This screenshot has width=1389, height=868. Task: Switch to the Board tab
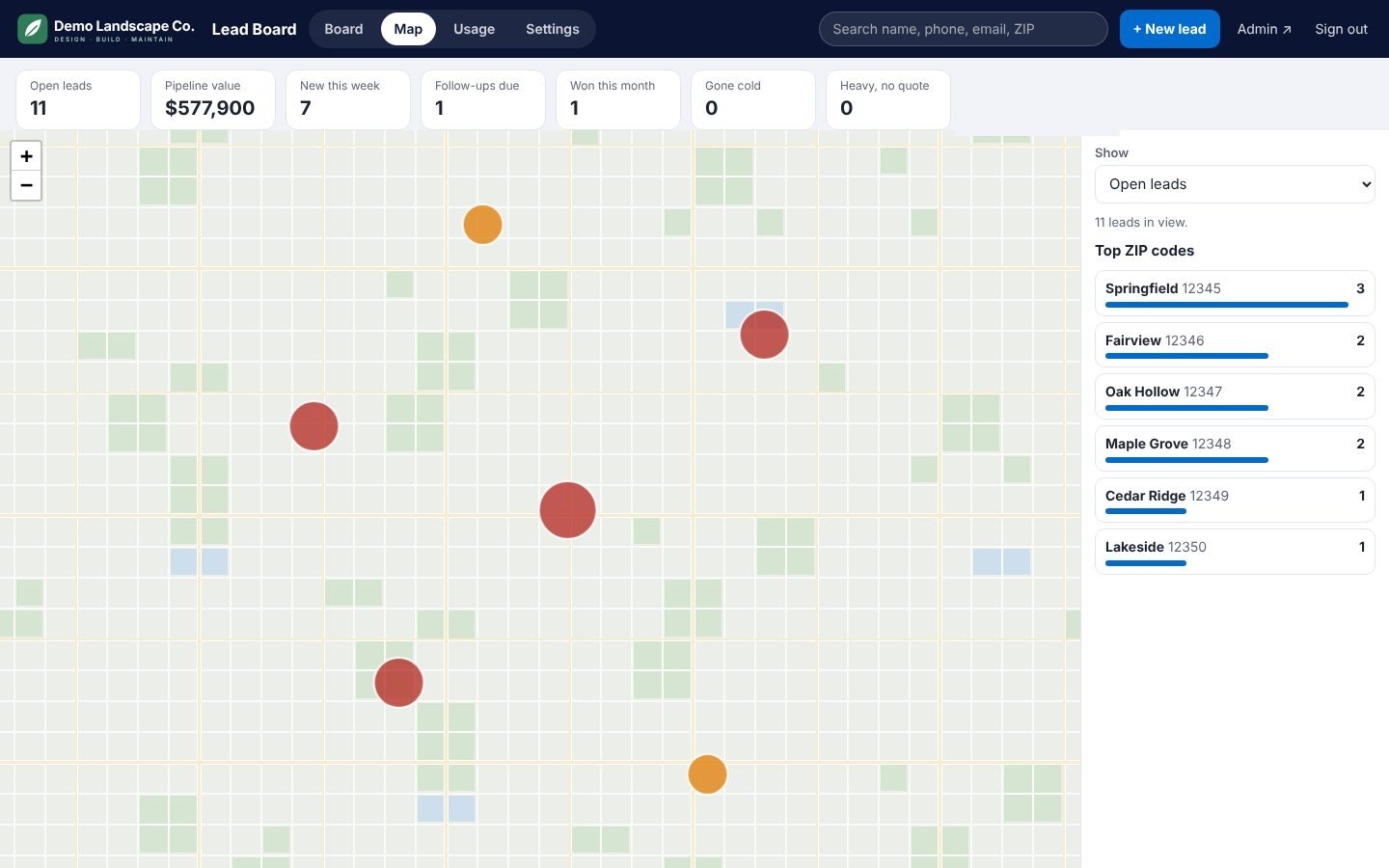(x=343, y=29)
